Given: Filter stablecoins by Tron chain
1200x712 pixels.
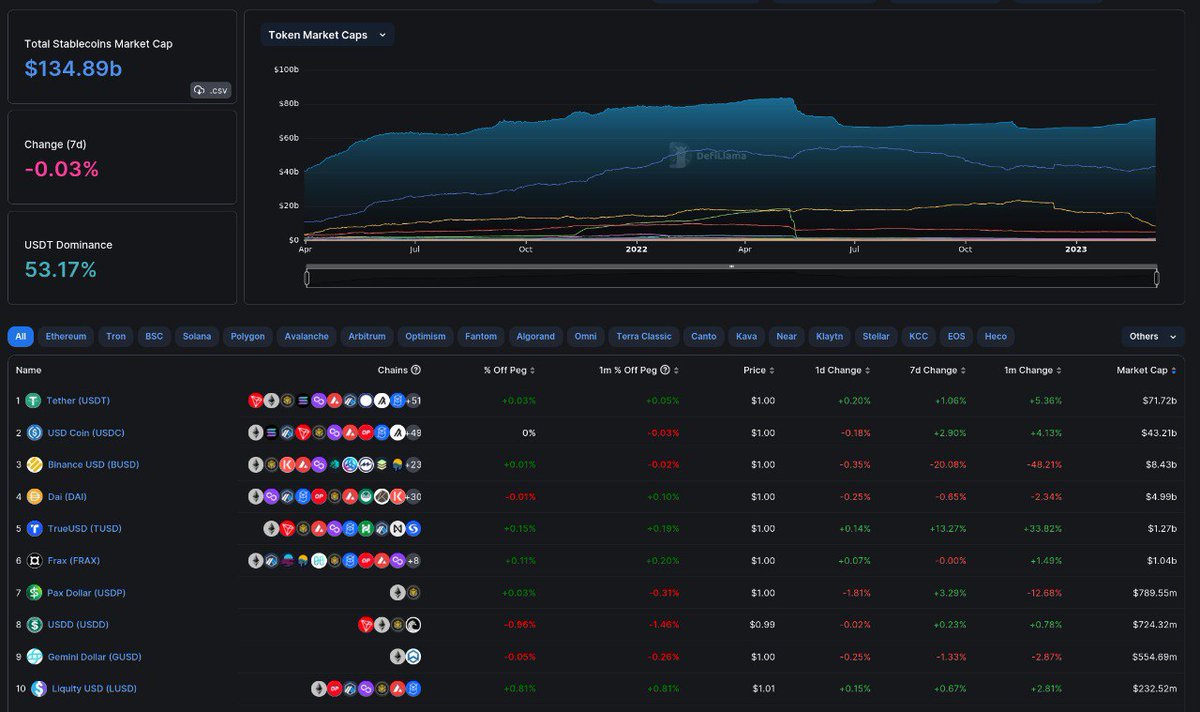Looking at the screenshot, I should (116, 337).
